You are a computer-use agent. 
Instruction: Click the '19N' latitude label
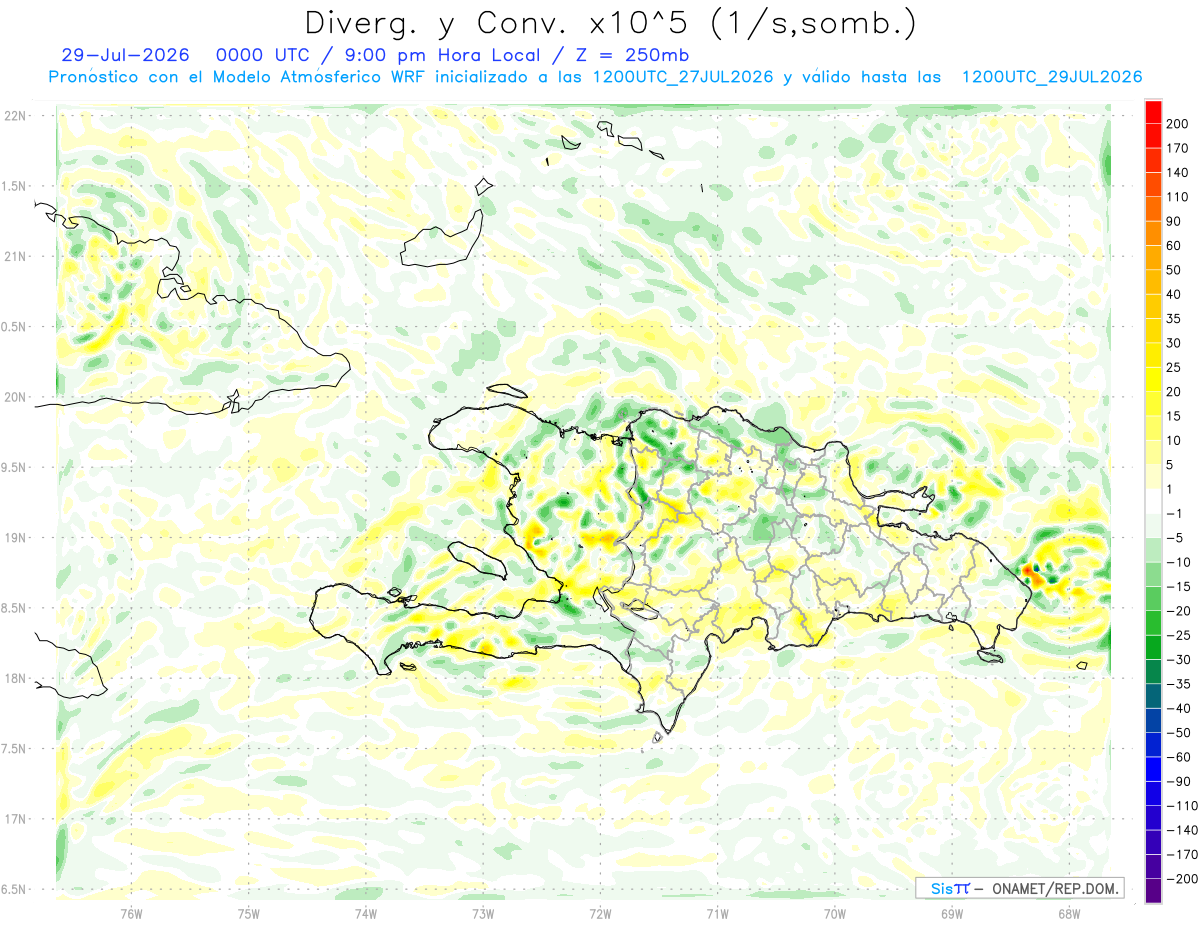coord(14,537)
